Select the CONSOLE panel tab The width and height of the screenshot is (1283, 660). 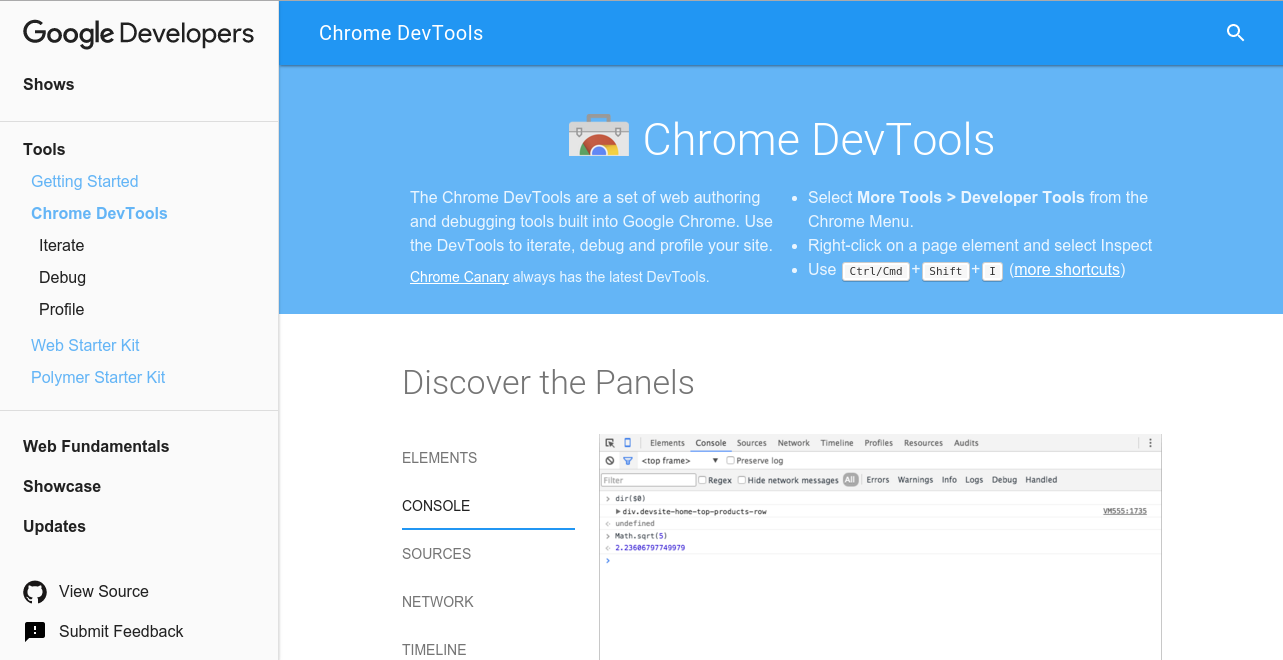[x=436, y=506]
